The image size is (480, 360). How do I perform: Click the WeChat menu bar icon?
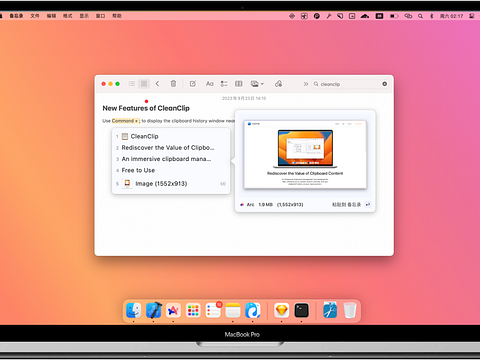point(408,16)
